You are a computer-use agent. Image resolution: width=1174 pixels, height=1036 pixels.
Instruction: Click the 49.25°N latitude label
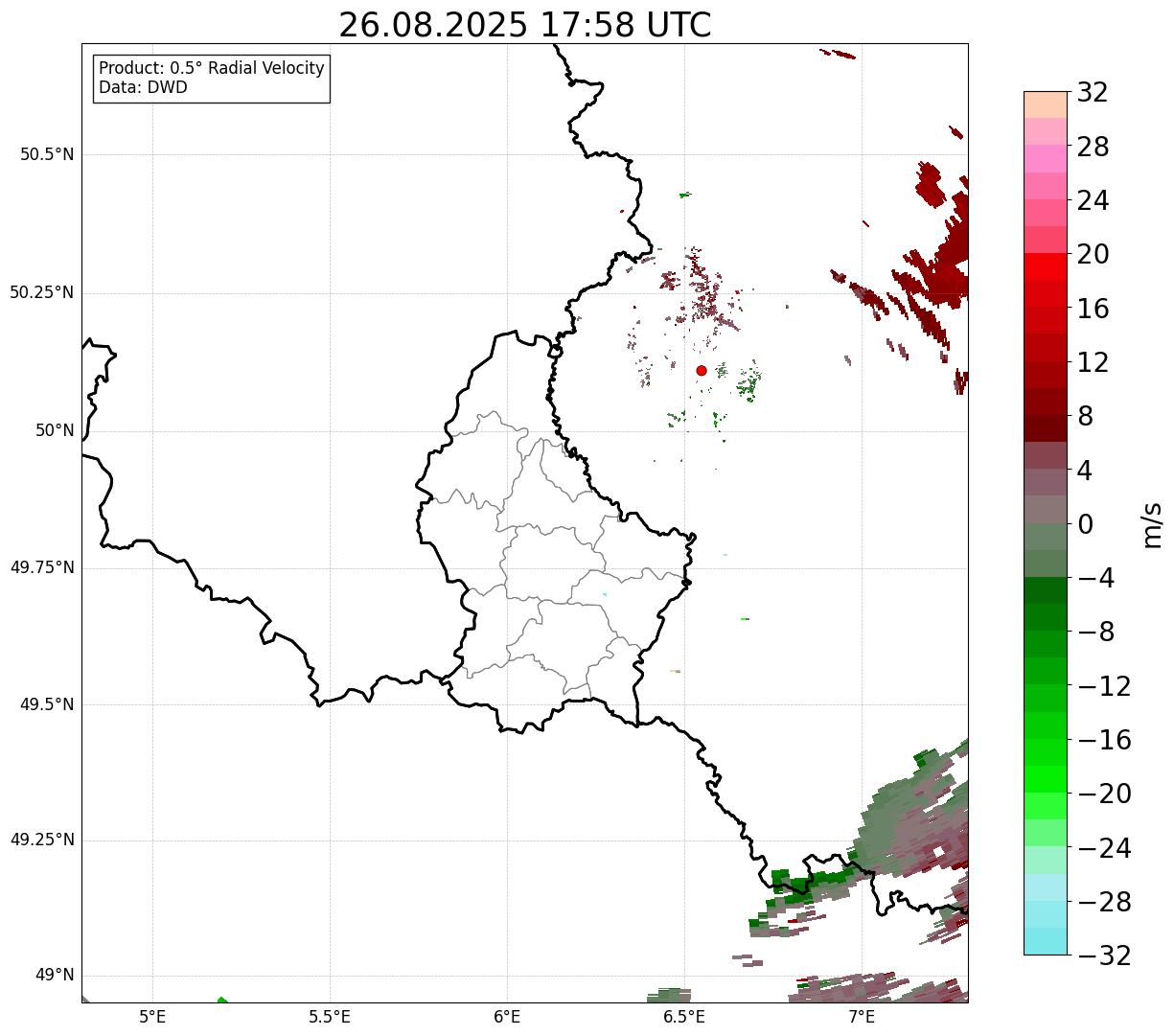point(42,840)
